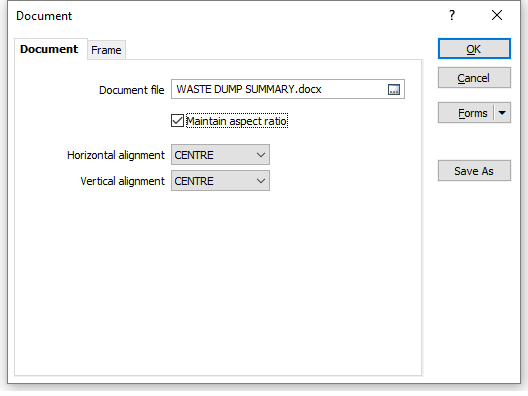Click the Cancel button
The image size is (528, 396).
tap(474, 78)
